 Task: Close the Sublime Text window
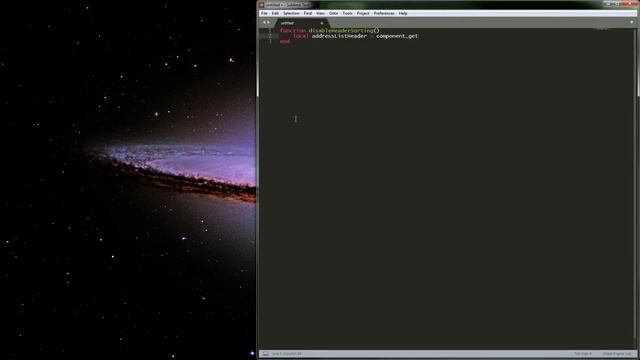pyautogui.click(x=630, y=4)
